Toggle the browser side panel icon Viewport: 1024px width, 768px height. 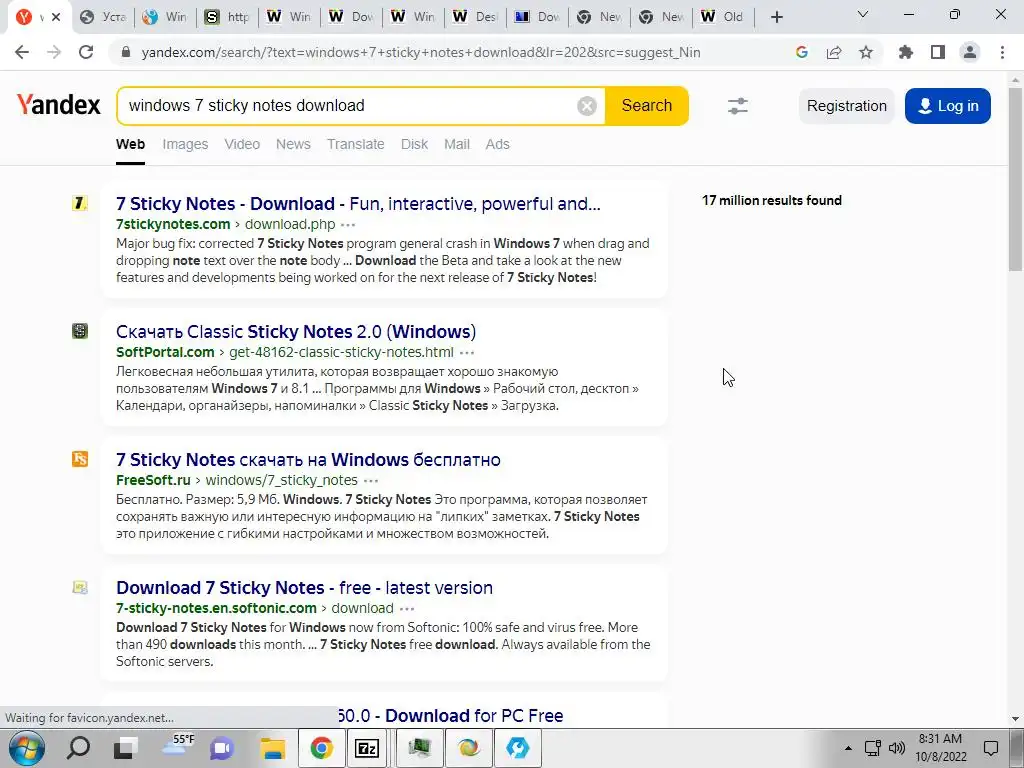(x=938, y=52)
